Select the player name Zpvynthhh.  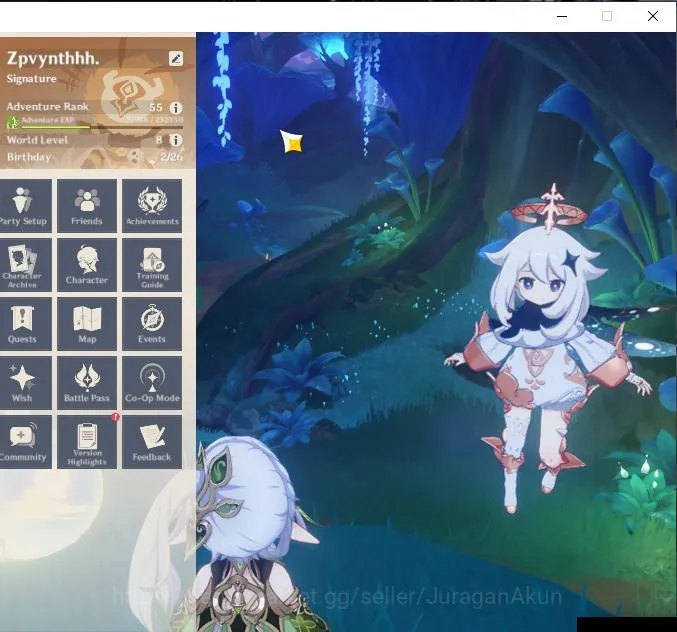[53, 58]
